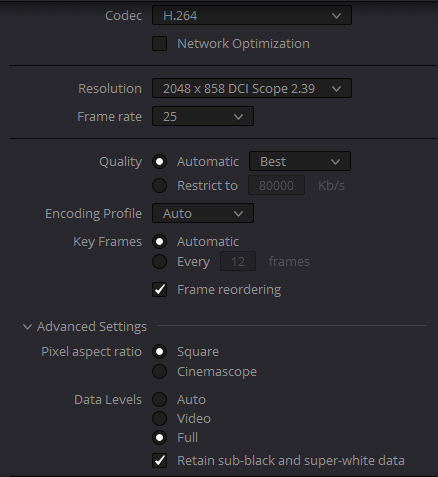This screenshot has width=438, height=477.
Task: Click the 80000 Kb/s bitrate field
Action: (276, 185)
